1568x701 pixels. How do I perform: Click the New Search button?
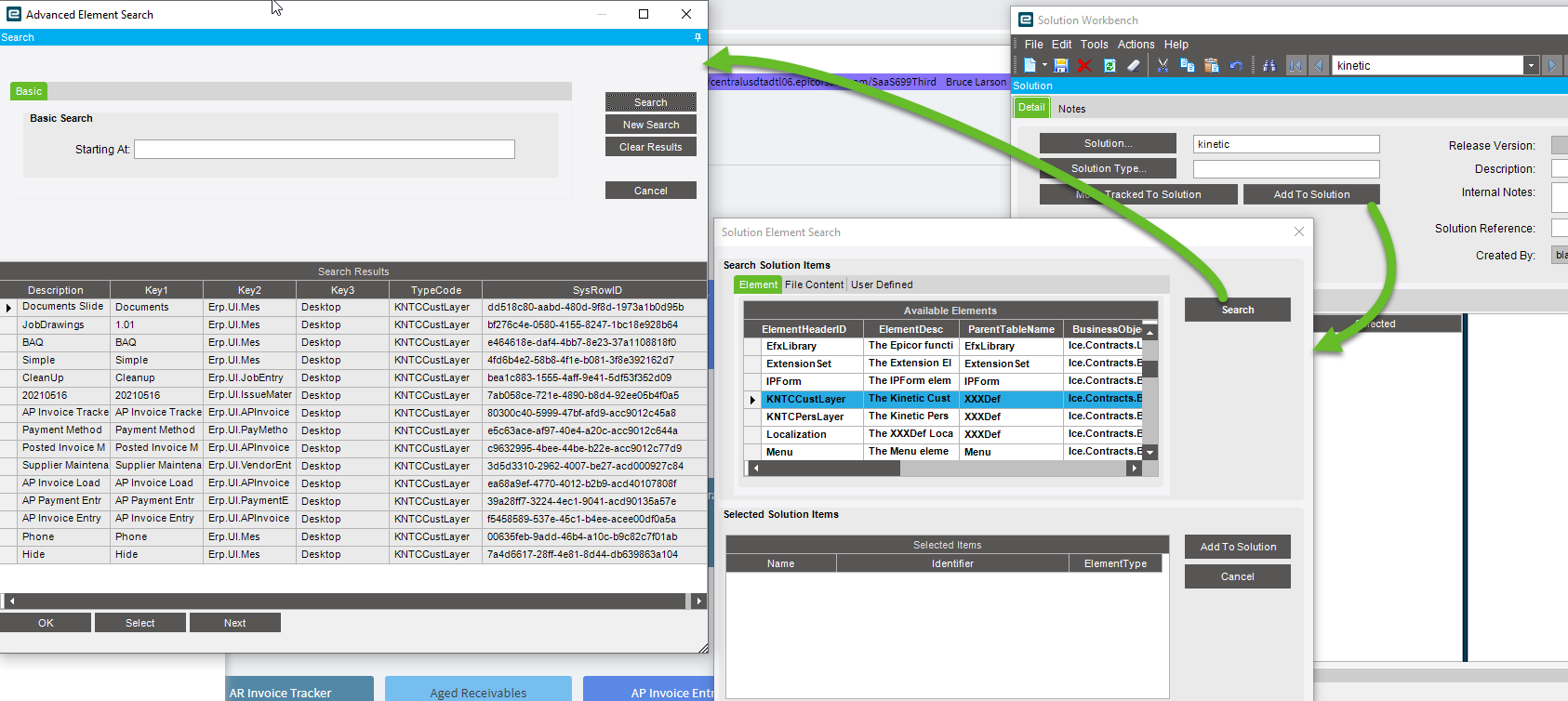pos(651,125)
